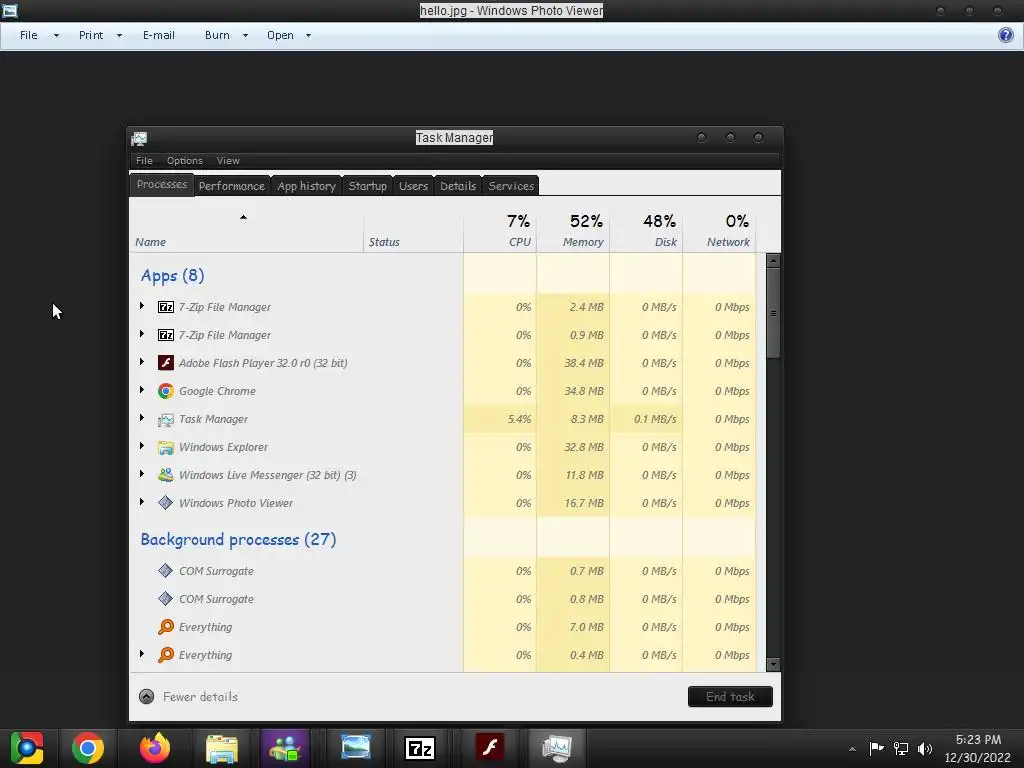The height and width of the screenshot is (768, 1024).
Task: Switch to the Services tab
Action: pos(511,186)
